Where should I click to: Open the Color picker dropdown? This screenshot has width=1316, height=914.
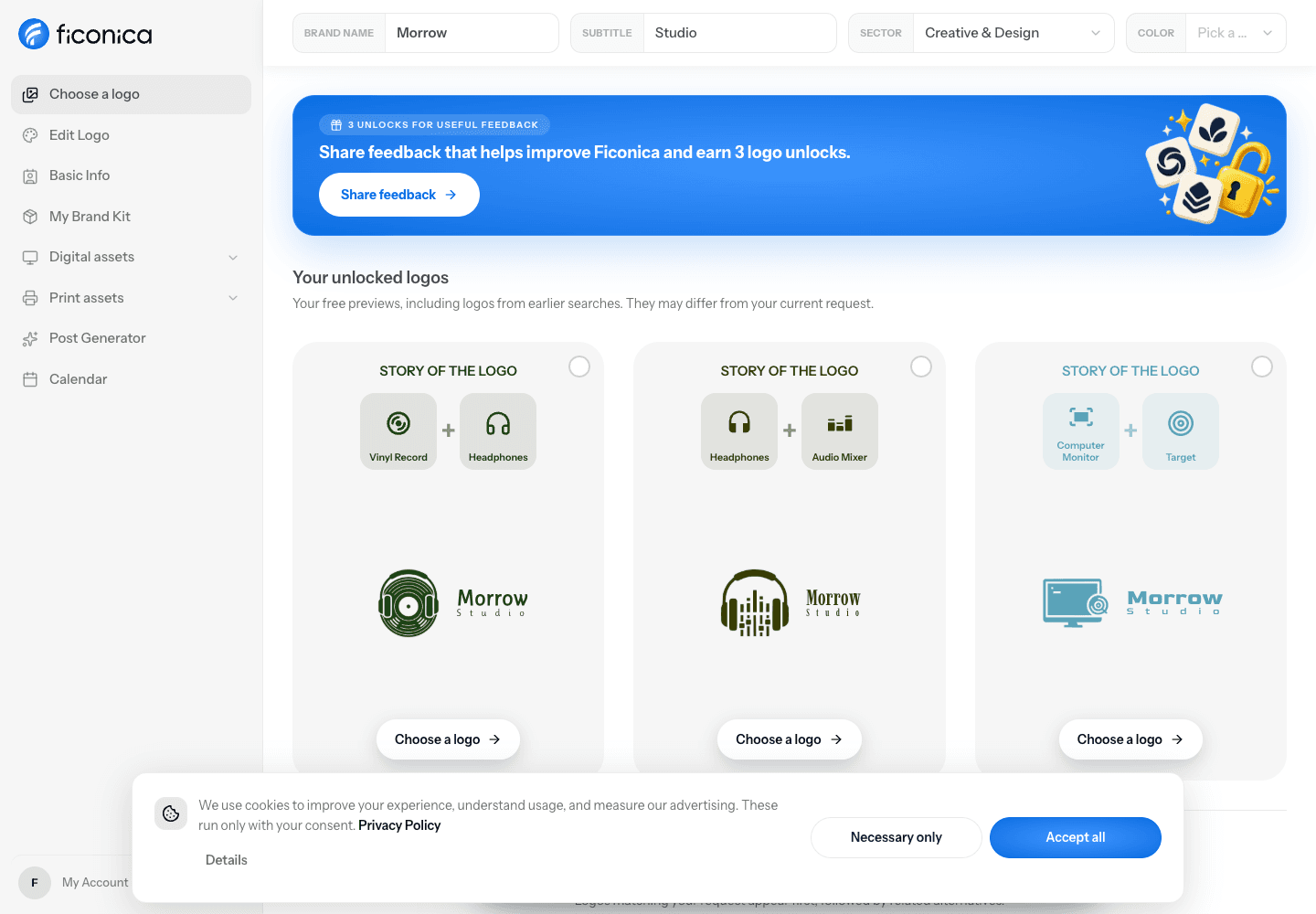(1206, 33)
